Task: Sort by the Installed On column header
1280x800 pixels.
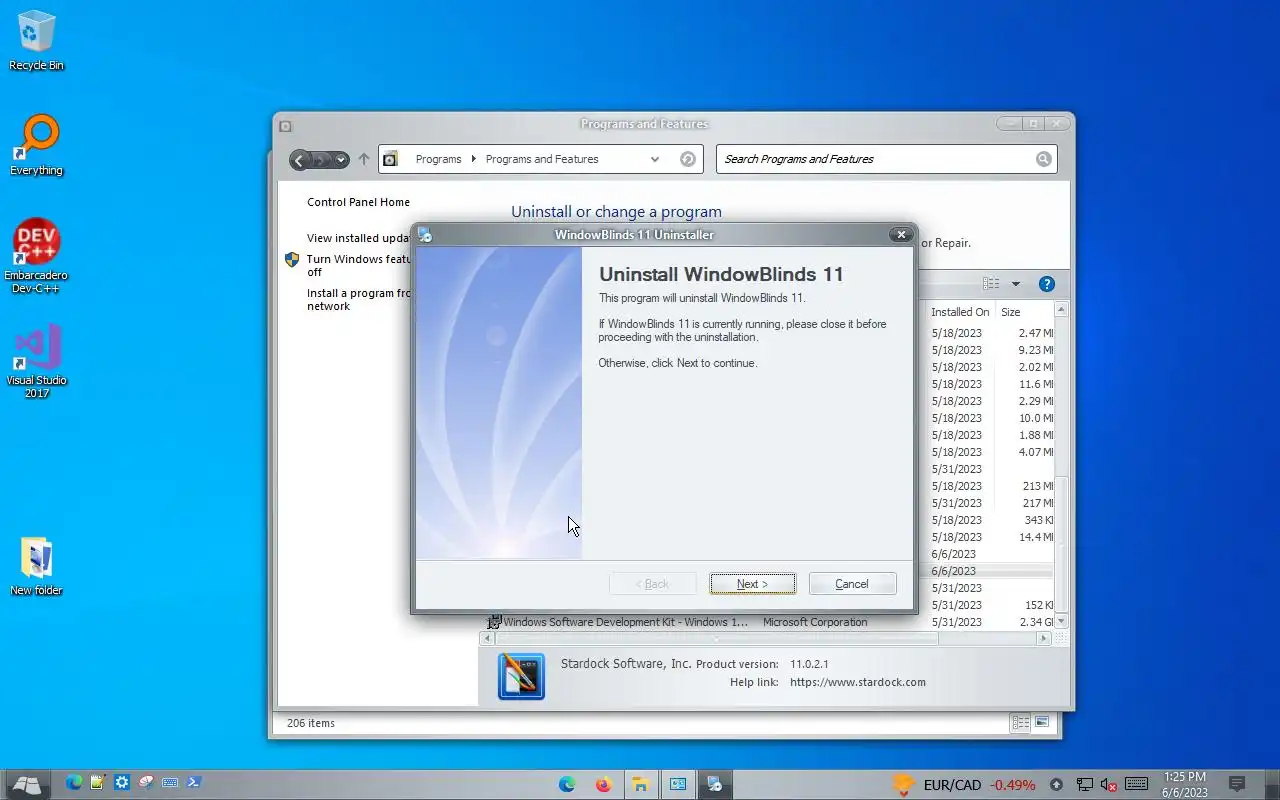Action: coord(960,312)
